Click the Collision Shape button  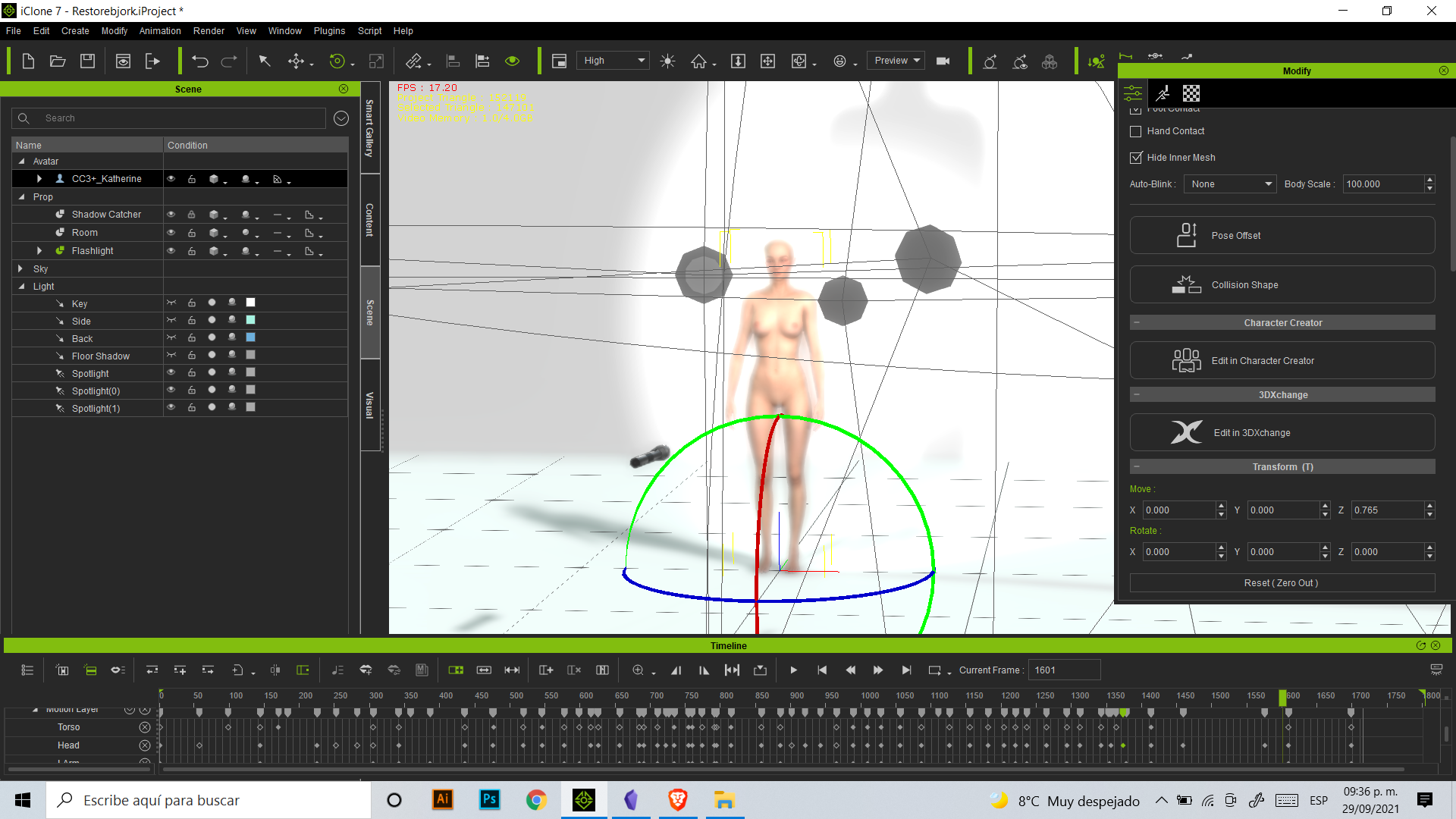coord(1282,285)
